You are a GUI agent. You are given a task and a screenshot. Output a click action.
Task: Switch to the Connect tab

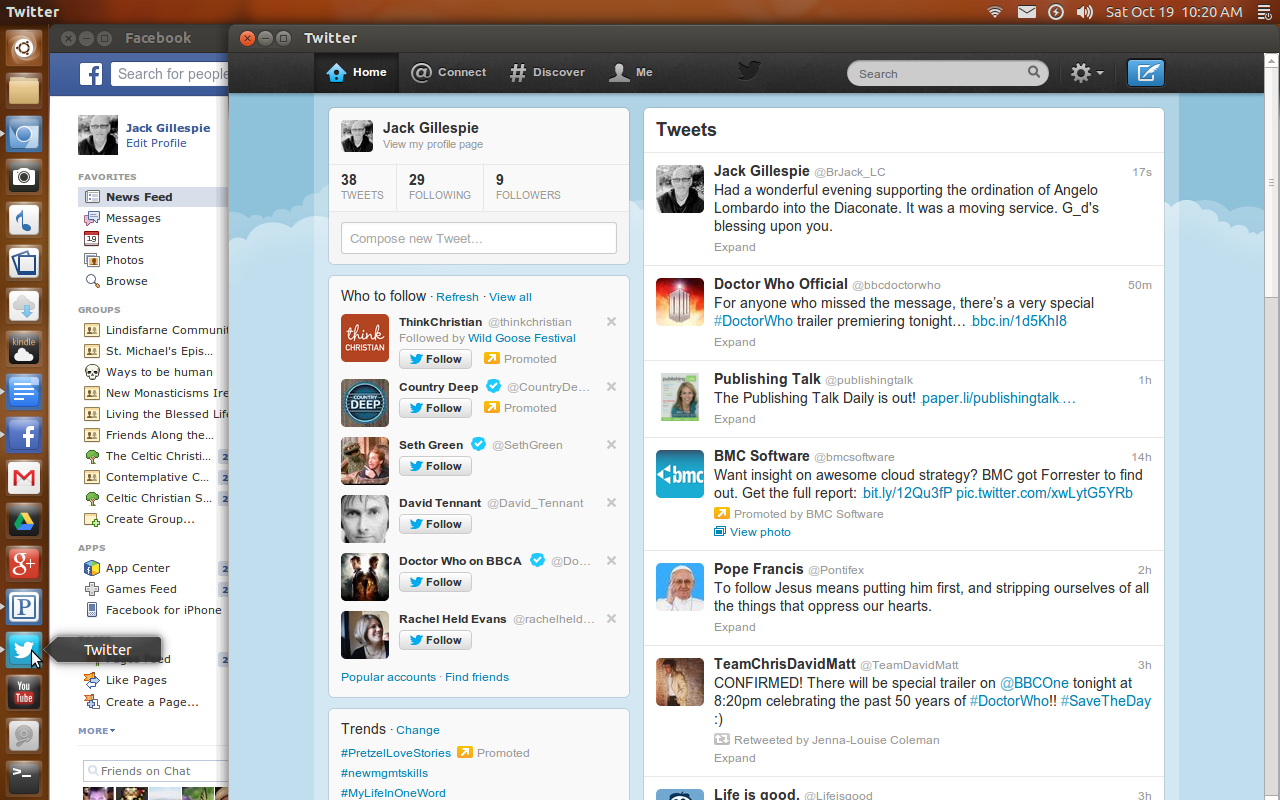click(449, 72)
